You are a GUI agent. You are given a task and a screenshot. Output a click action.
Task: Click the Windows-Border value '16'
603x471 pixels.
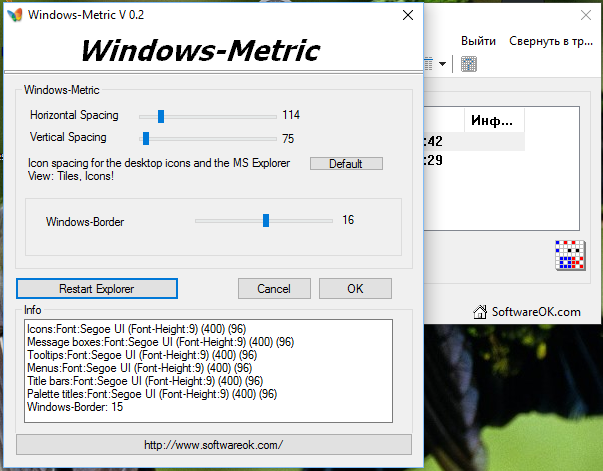(348, 220)
